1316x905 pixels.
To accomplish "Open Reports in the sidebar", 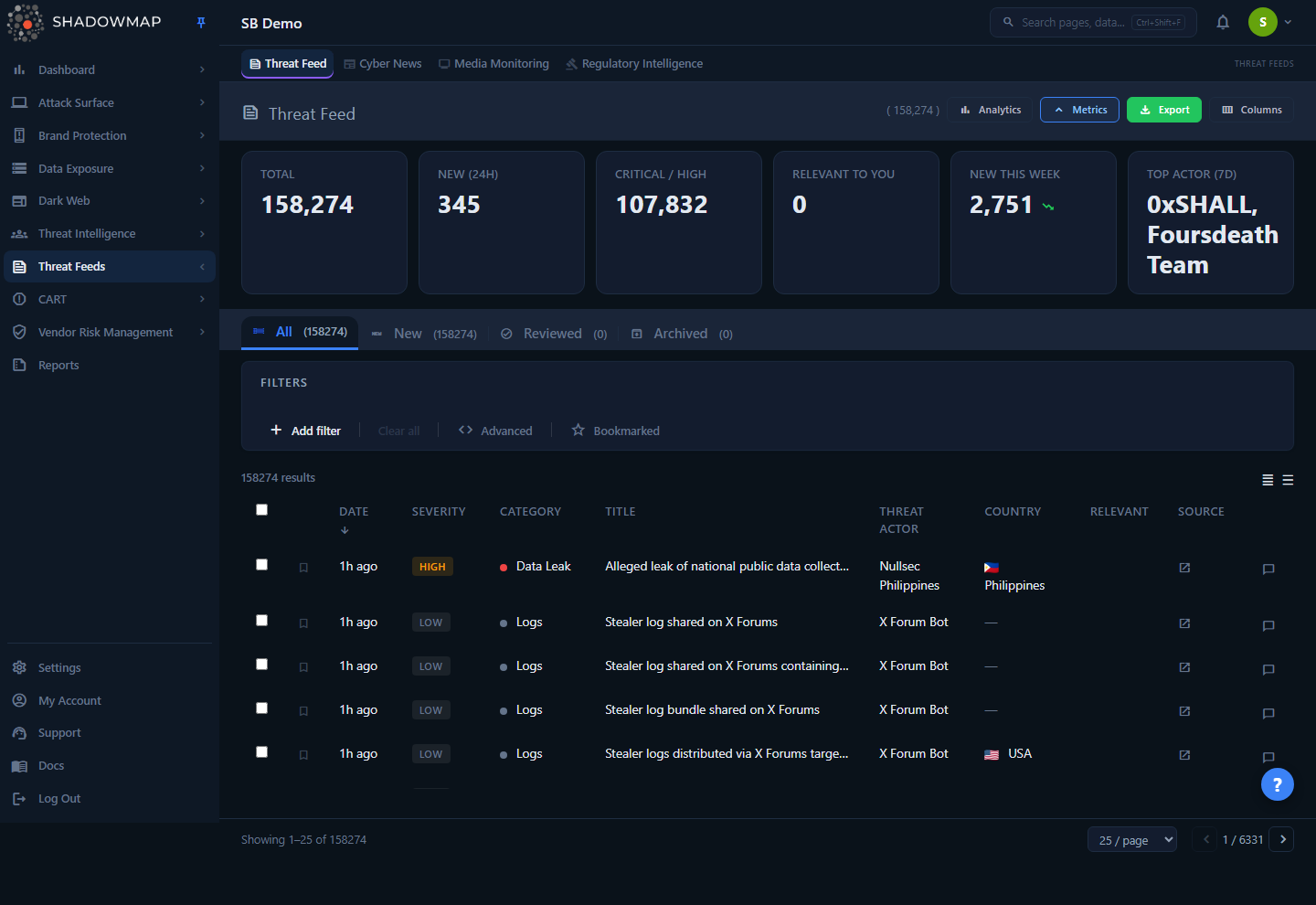I will 110,365.
